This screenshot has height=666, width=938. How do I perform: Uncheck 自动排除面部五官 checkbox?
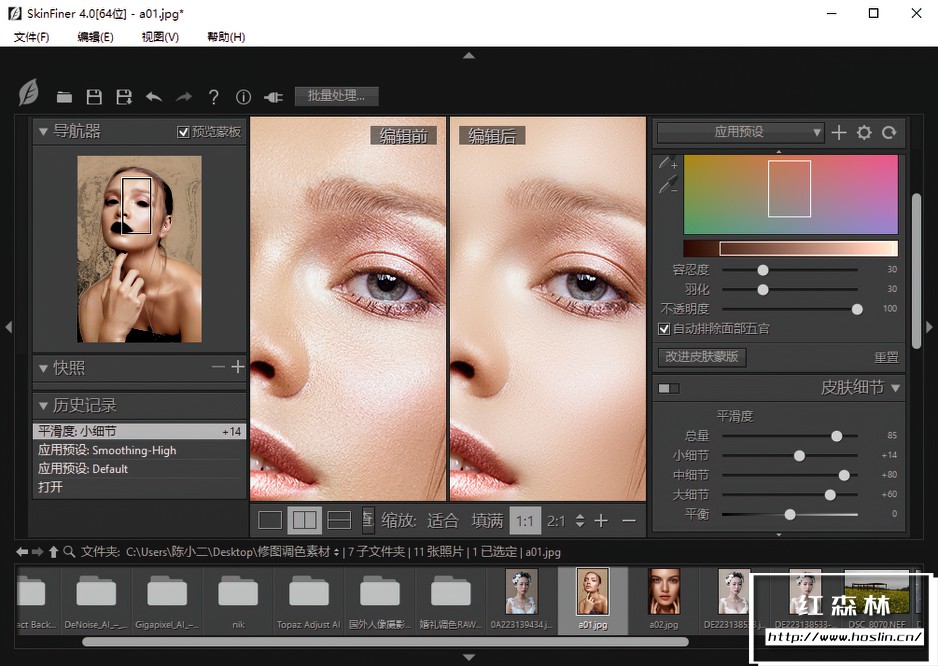click(664, 329)
